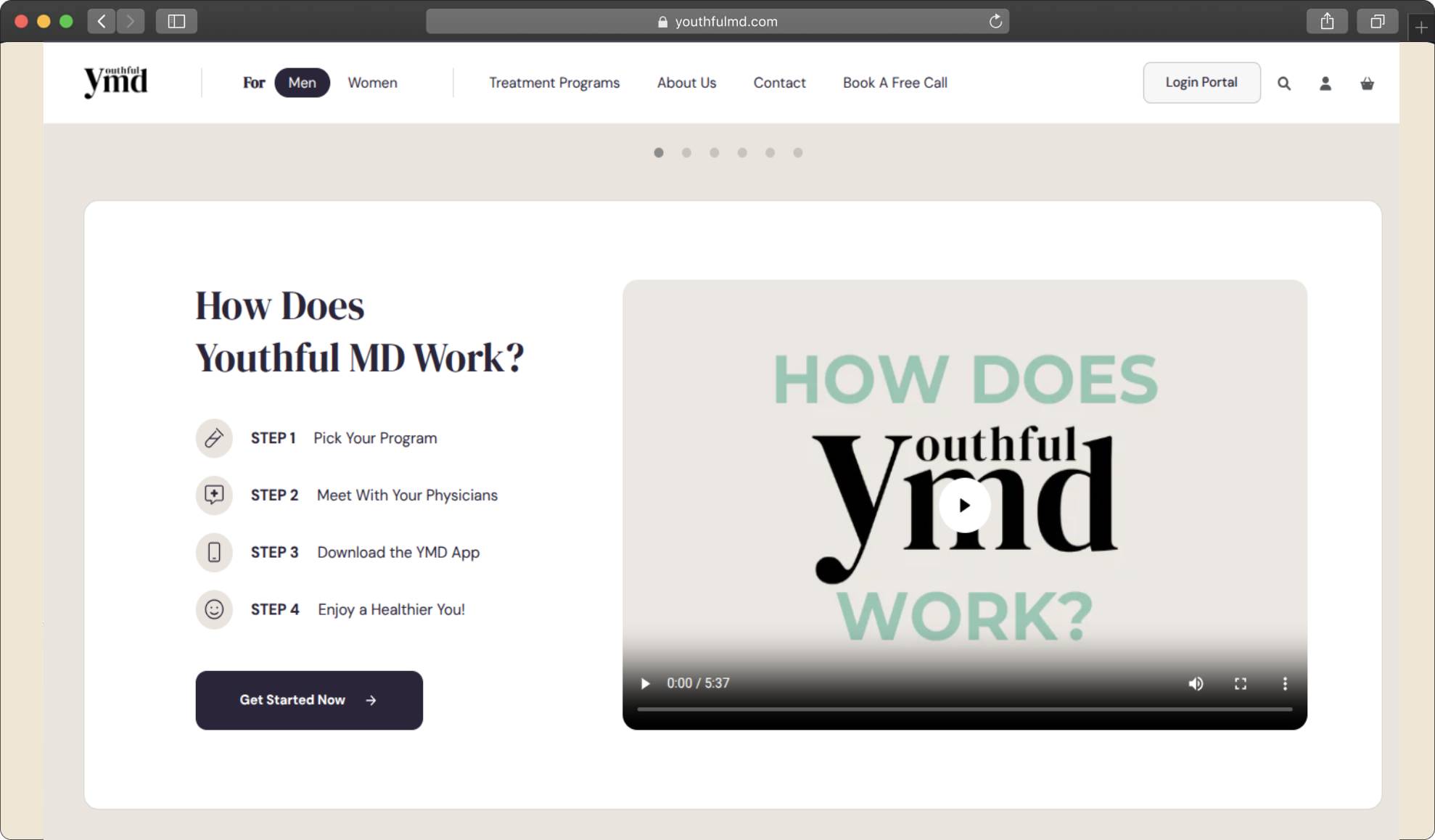Viewport: 1435px width, 840px height.
Task: Go to the Contact page
Action: [x=779, y=83]
